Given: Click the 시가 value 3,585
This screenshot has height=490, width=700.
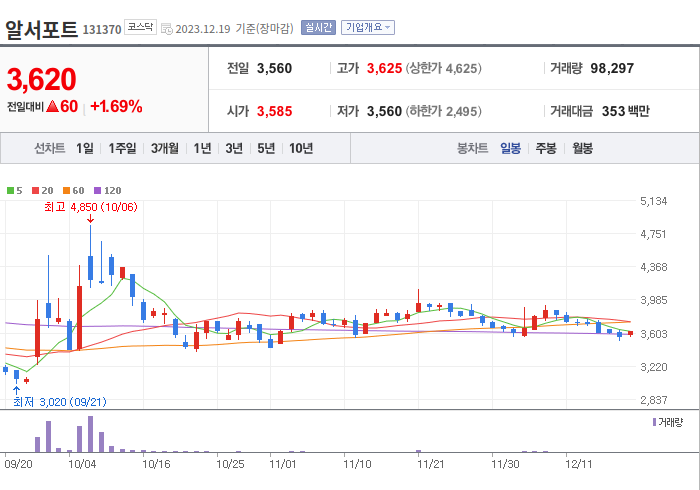Looking at the screenshot, I should pos(274,111).
